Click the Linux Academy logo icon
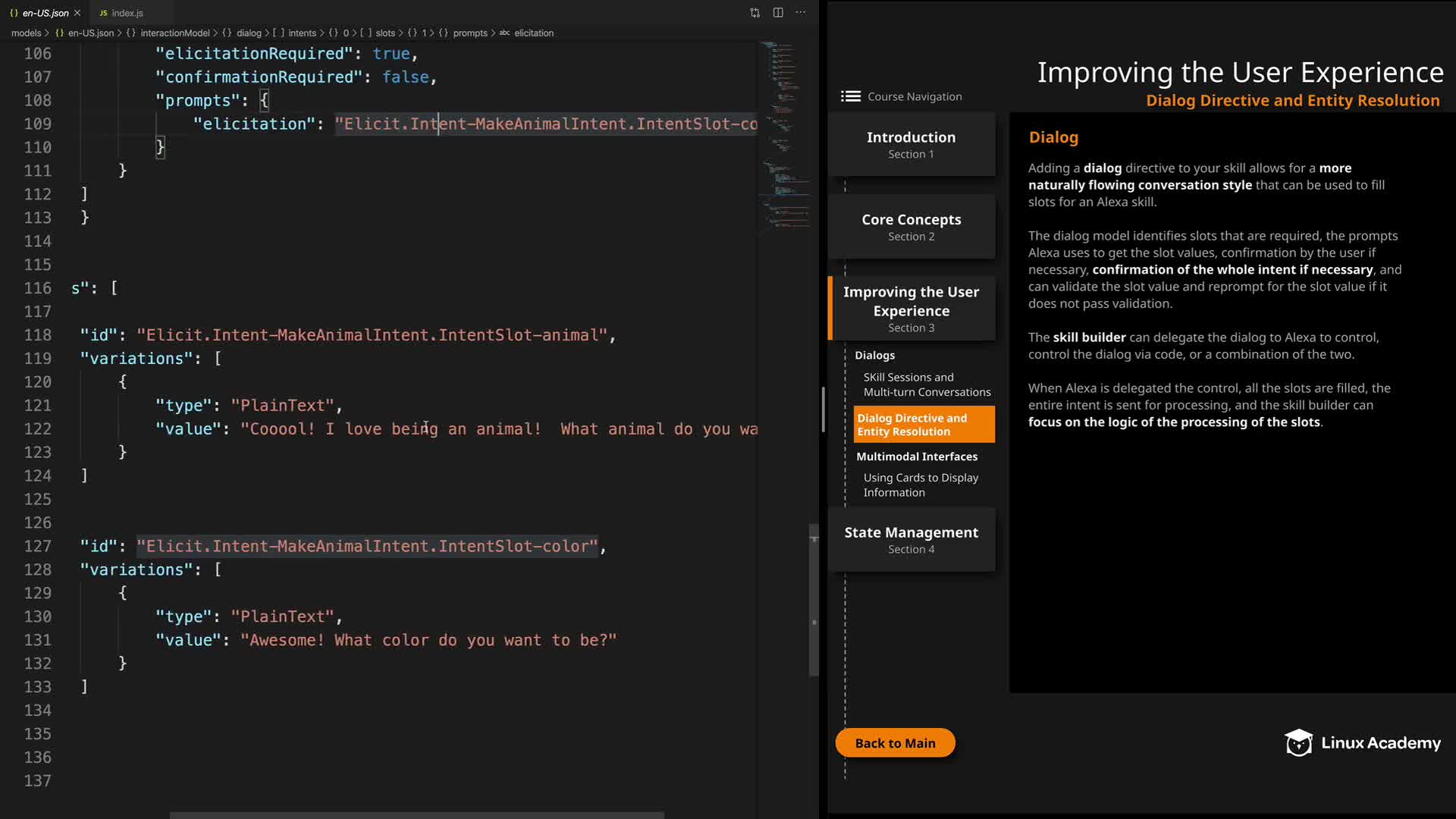This screenshot has width=1456, height=819. (1298, 743)
